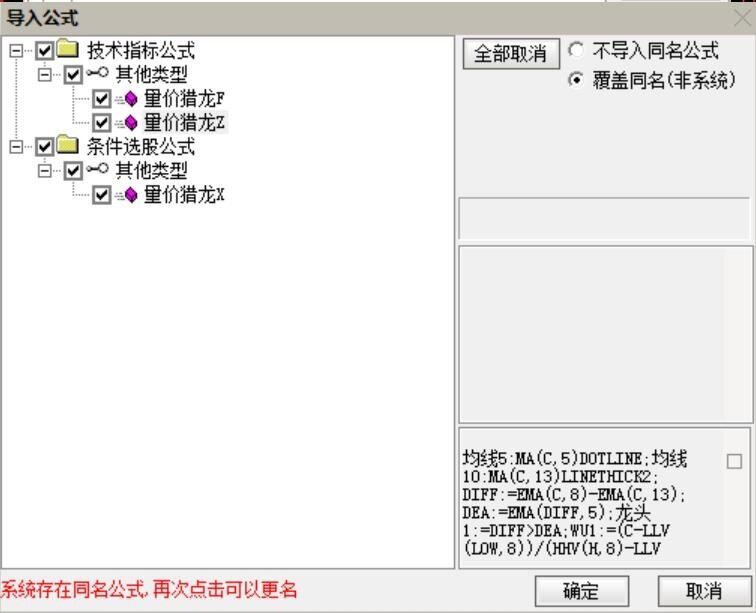Image resolution: width=756 pixels, height=613 pixels.
Task: Uncheck the 量价猎龙Z checkbox
Action: 102,123
